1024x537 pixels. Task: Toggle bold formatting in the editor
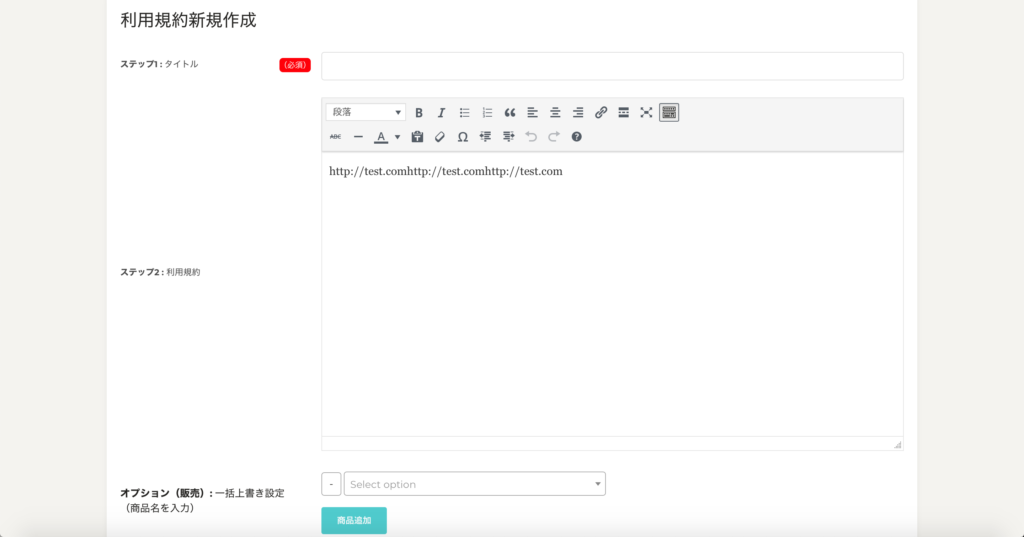click(419, 113)
